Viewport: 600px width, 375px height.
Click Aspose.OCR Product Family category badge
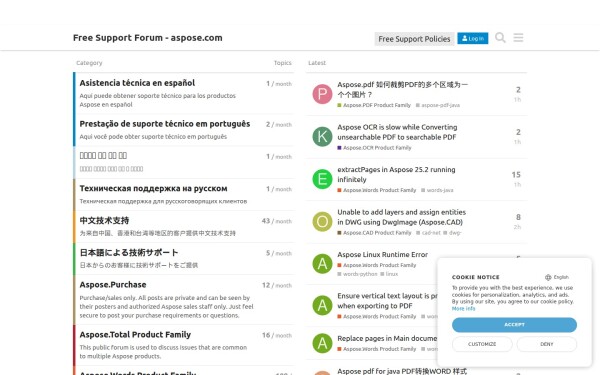click(374, 148)
